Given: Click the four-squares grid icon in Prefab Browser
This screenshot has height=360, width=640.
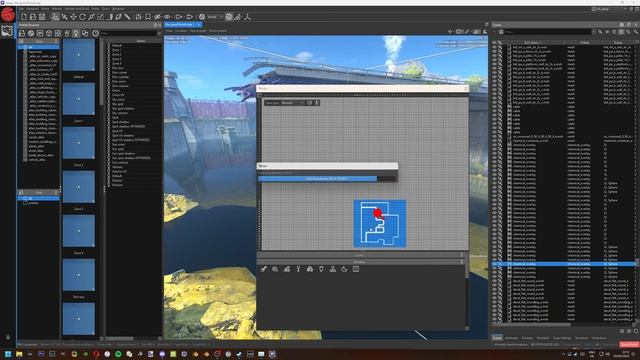Looking at the screenshot, I should [x=58, y=33].
